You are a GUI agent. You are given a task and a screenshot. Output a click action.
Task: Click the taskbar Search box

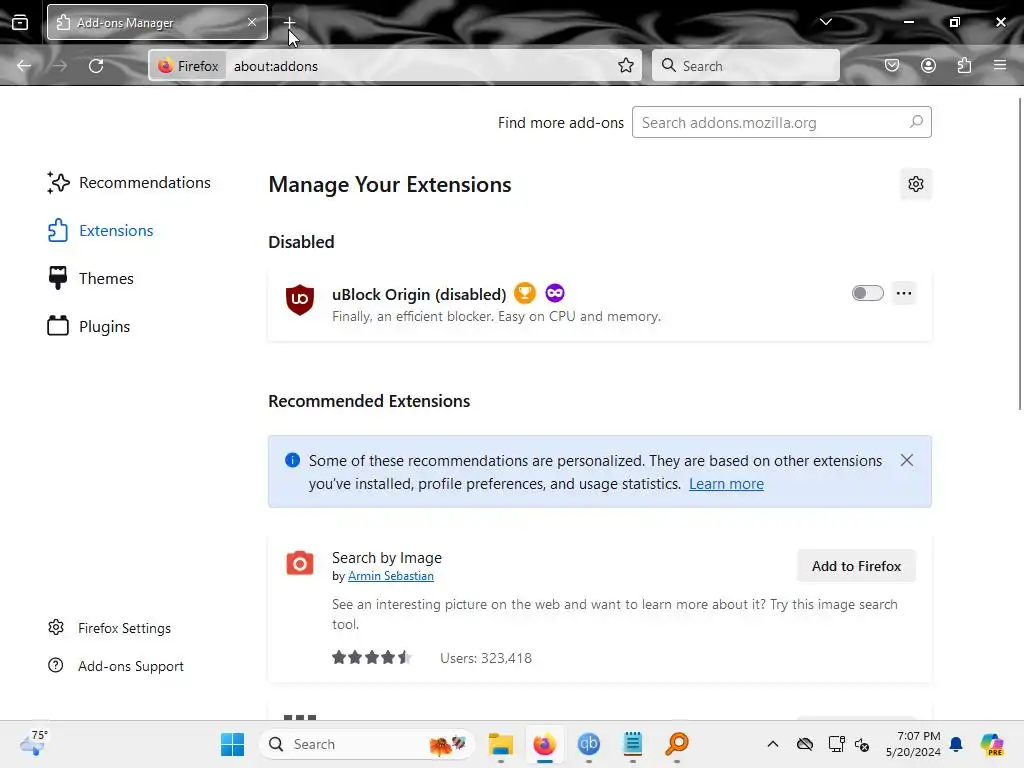coord(367,744)
